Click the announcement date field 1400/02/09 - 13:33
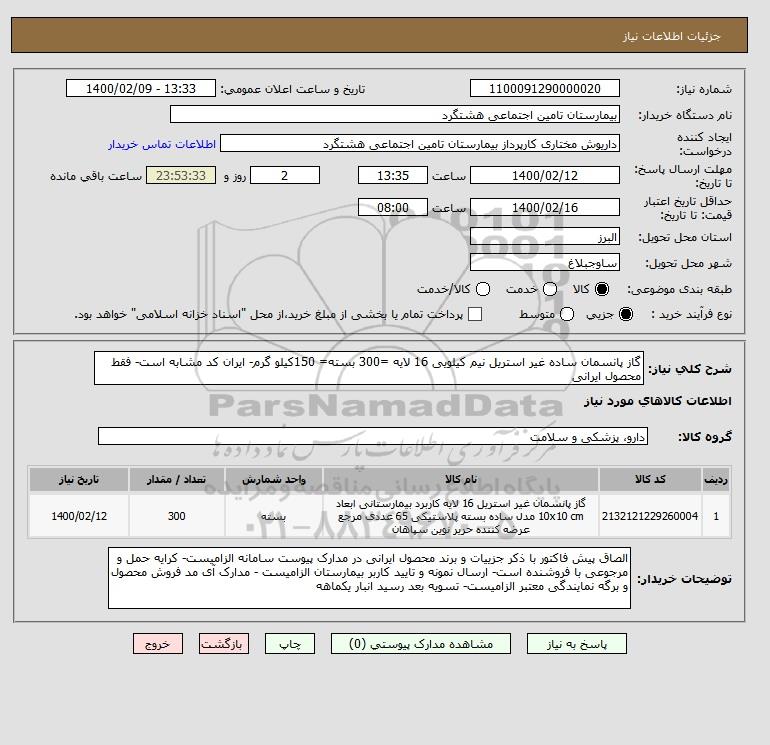This screenshot has width=770, height=745. [x=141, y=89]
